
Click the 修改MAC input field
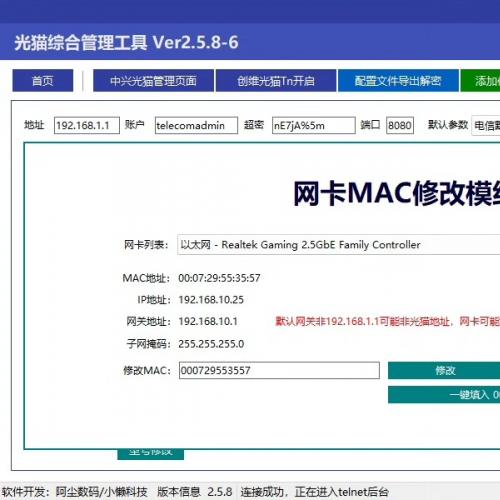[279, 370]
